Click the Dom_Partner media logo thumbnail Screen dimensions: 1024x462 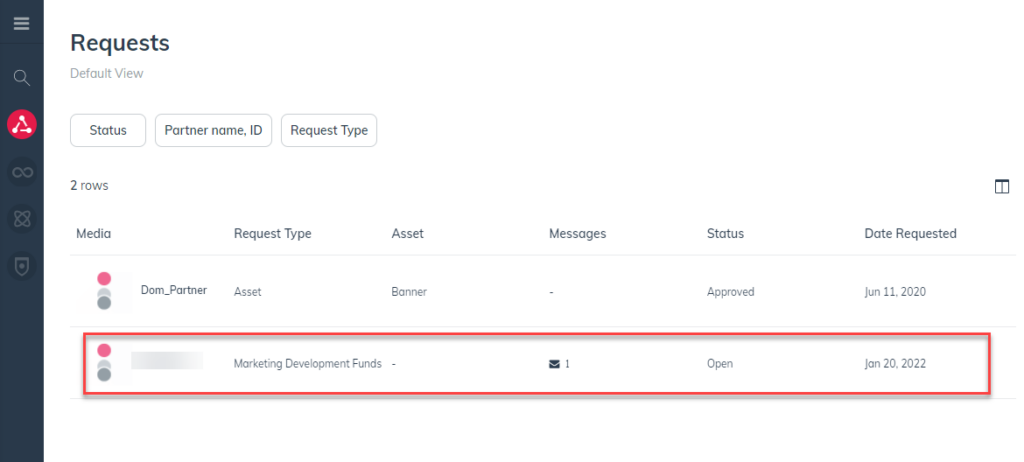pos(104,291)
